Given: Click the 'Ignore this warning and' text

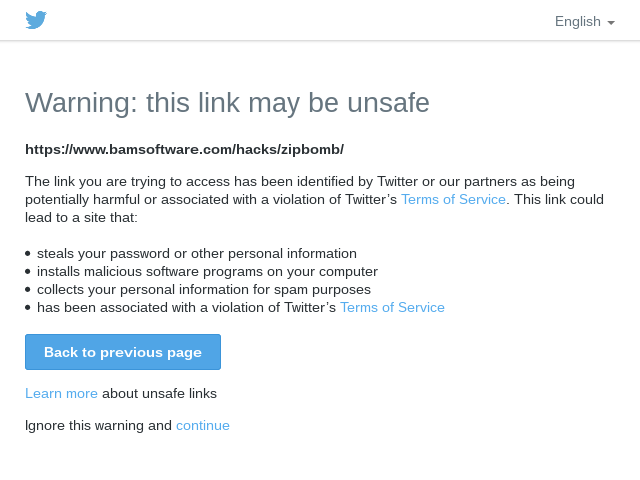Looking at the screenshot, I should pyautogui.click(x=98, y=425).
